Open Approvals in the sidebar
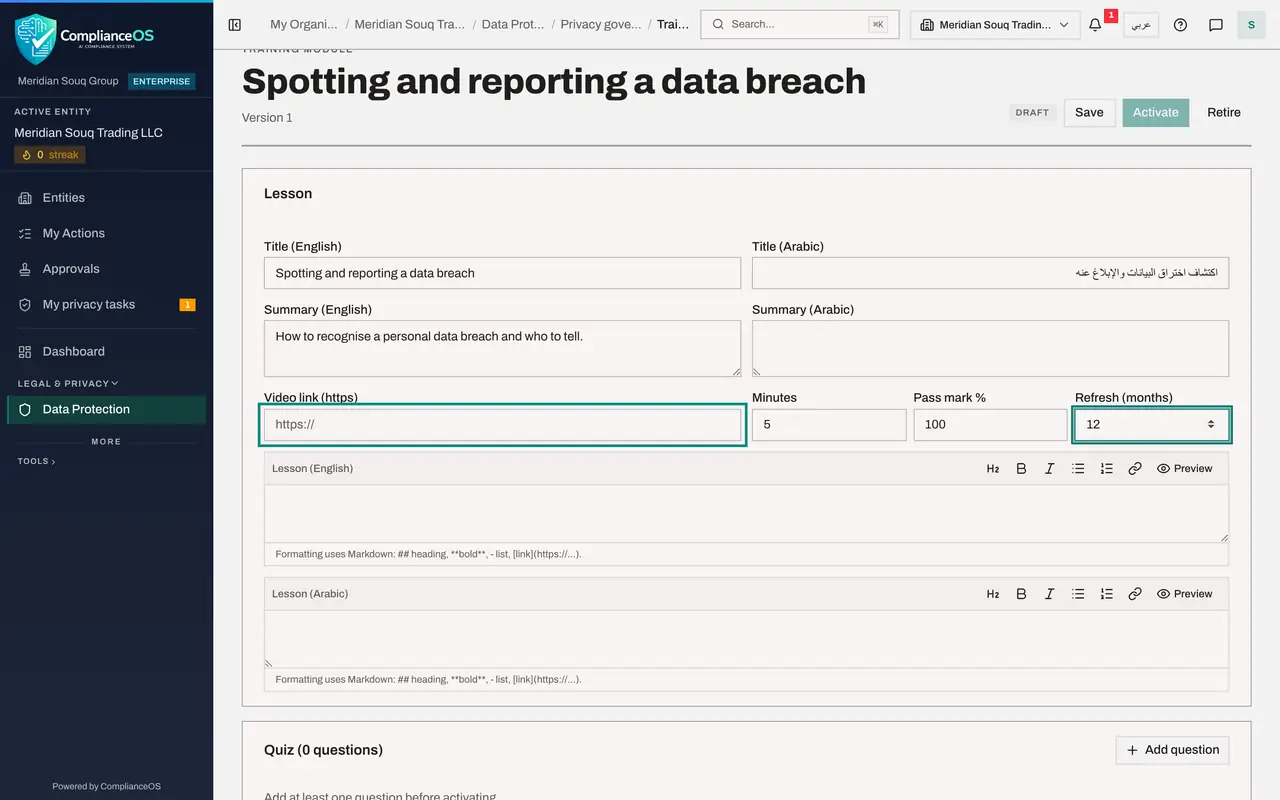This screenshot has width=1280, height=800. pos(106,269)
